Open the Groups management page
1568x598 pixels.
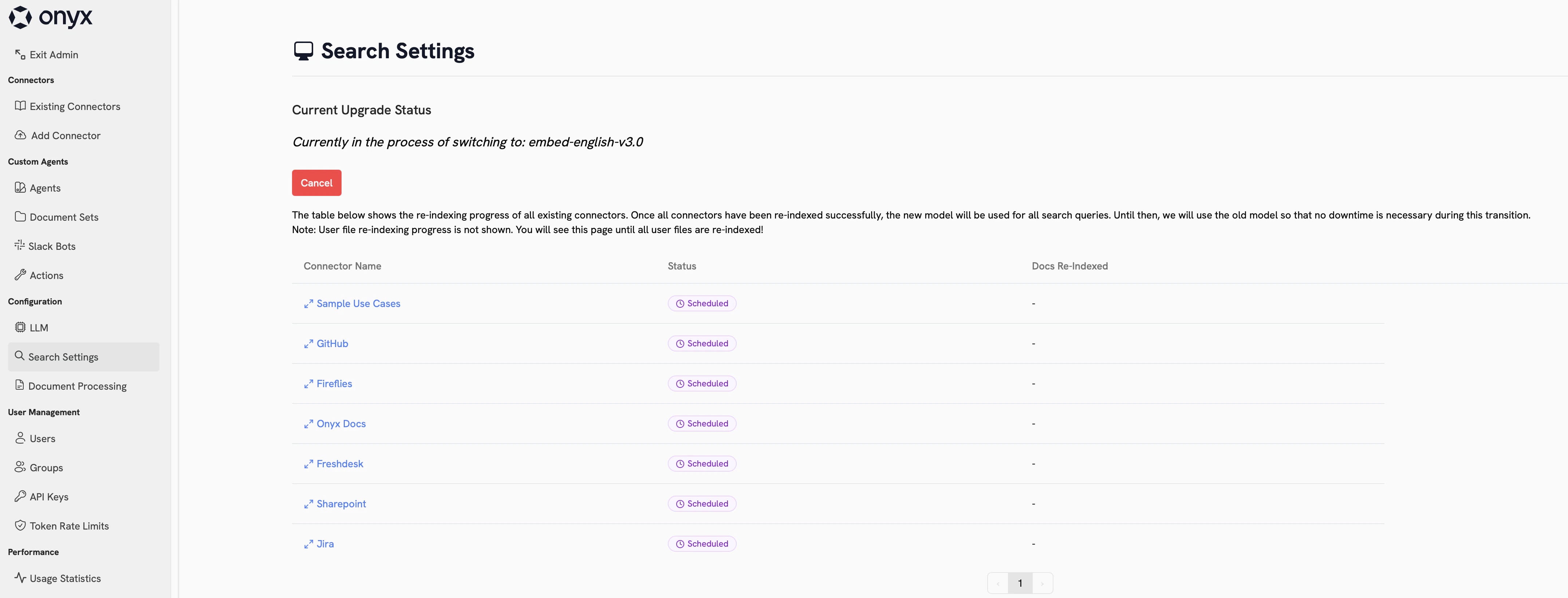coord(46,467)
